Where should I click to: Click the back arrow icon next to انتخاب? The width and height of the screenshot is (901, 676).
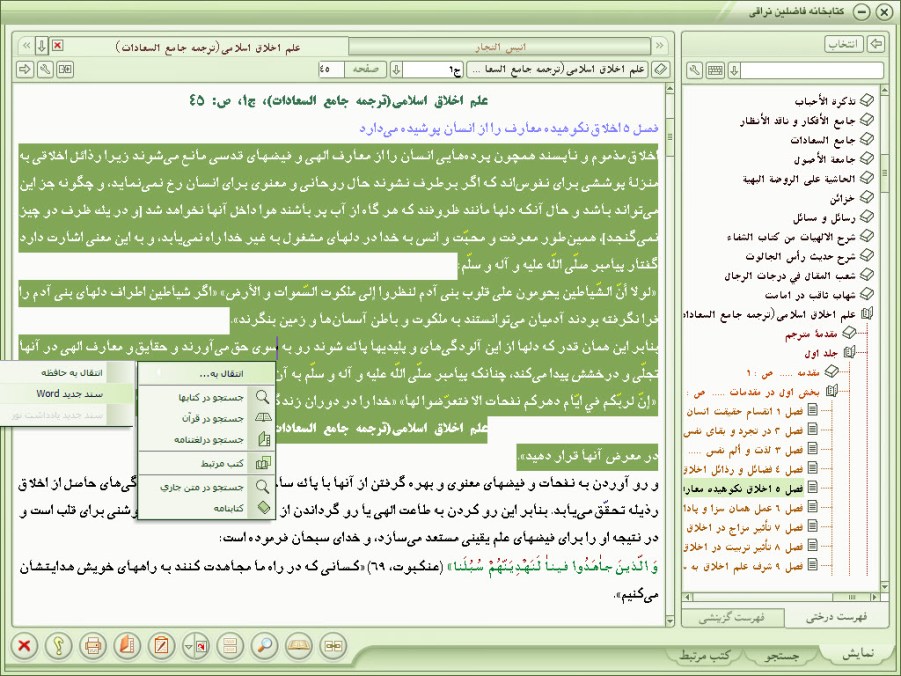(876, 44)
